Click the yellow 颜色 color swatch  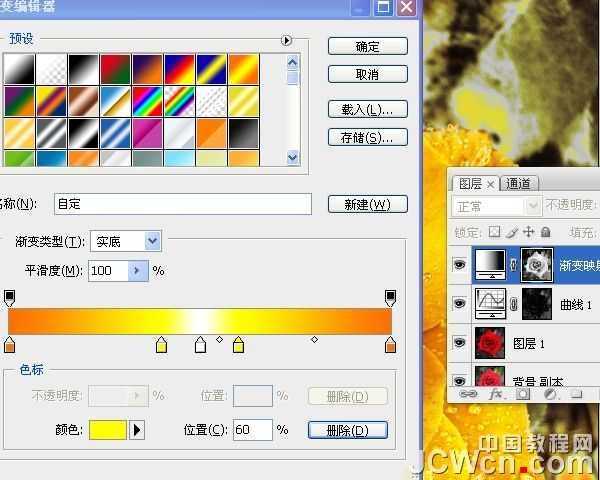[x=108, y=430]
